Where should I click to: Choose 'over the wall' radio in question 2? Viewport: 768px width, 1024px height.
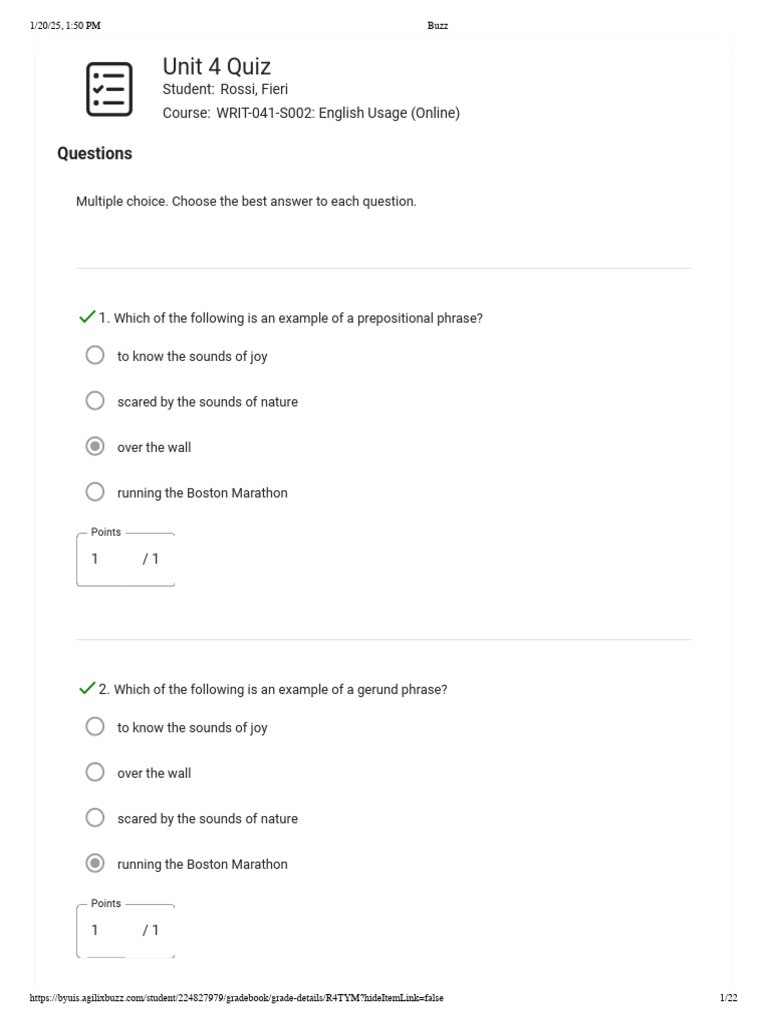click(95, 773)
